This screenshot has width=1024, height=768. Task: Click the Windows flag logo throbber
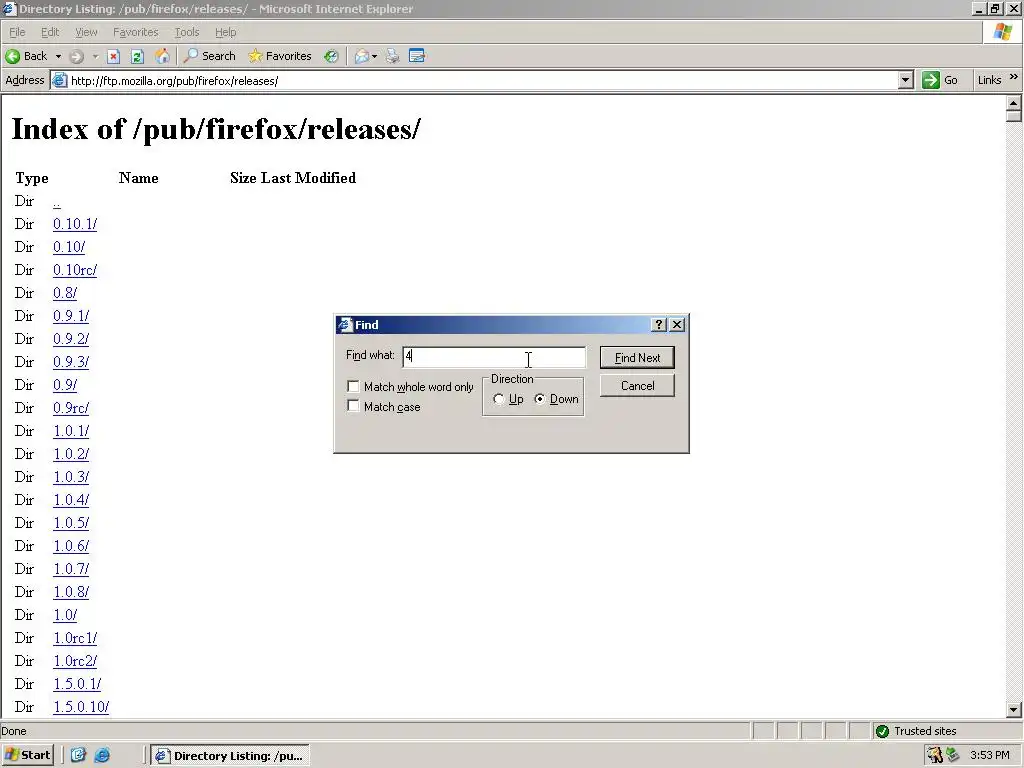[1003, 32]
